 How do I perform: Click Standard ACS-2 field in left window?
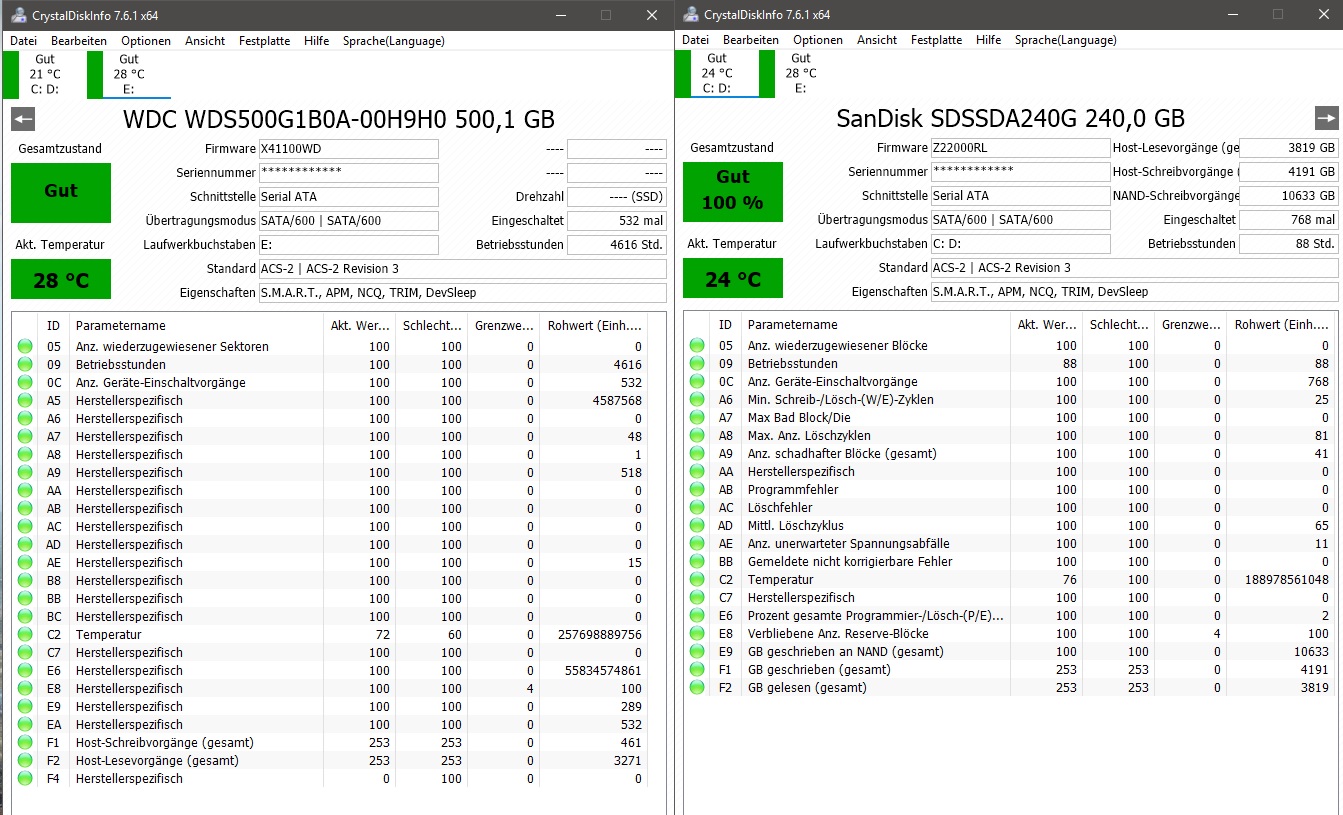pyautogui.click(x=463, y=269)
